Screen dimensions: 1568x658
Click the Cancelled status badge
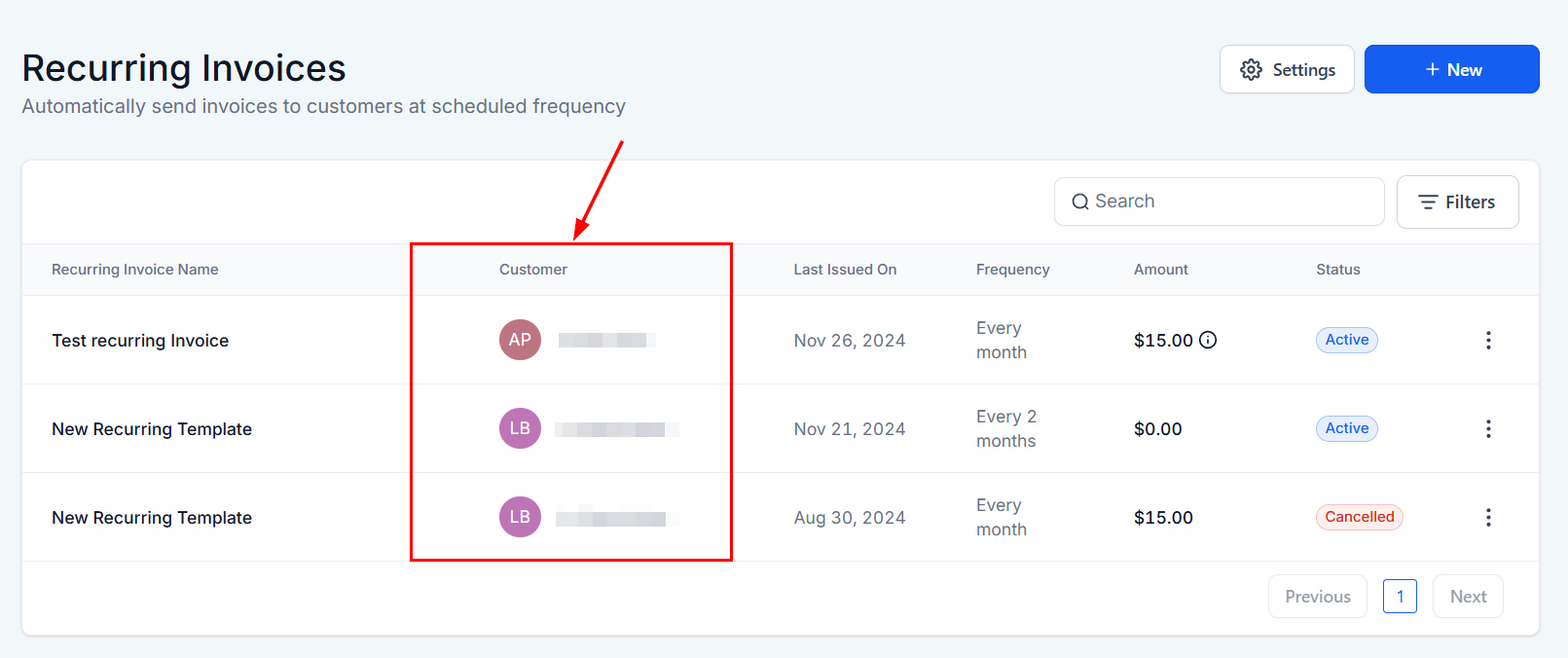1359,517
